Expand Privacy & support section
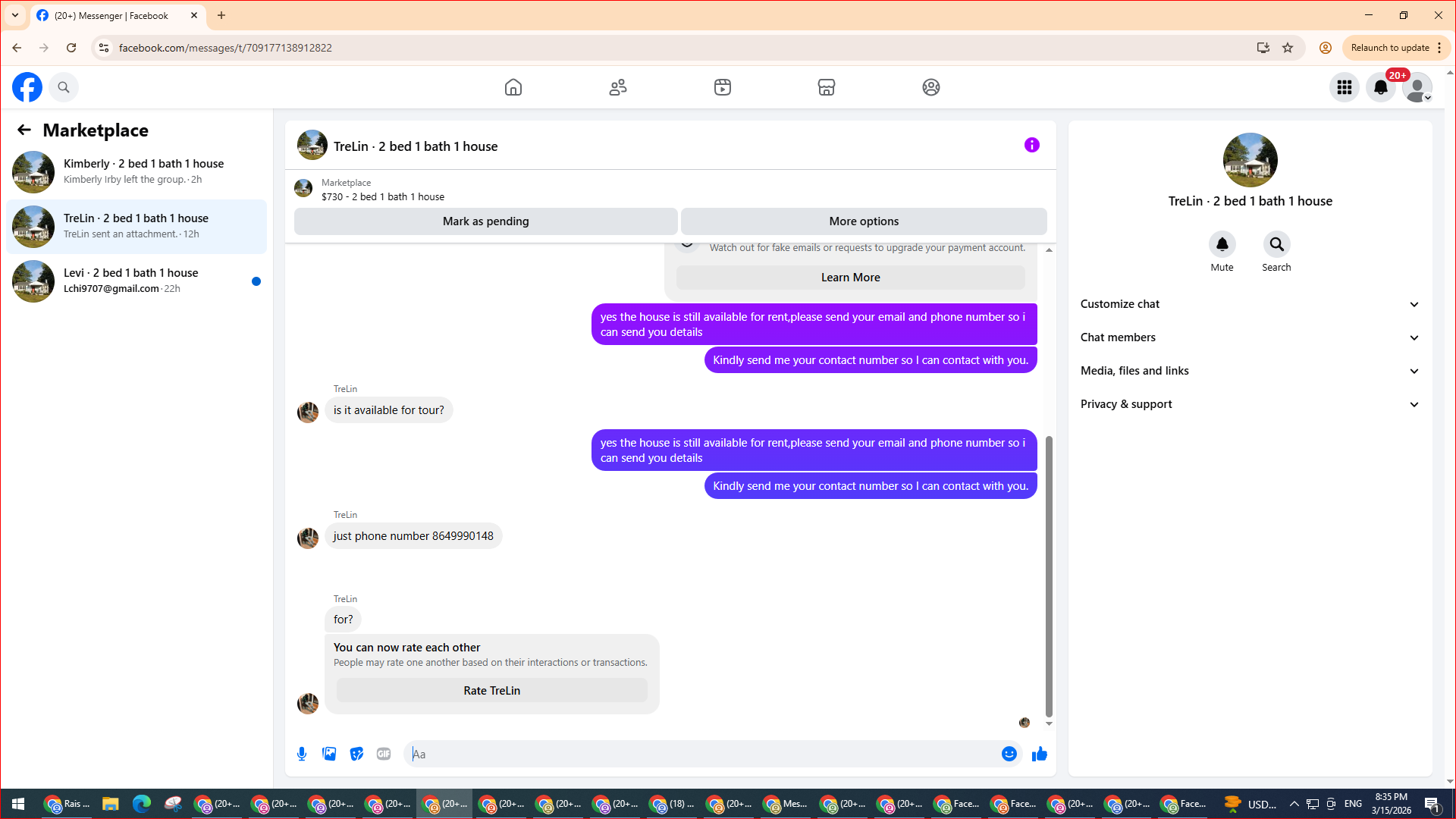Image resolution: width=1456 pixels, height=819 pixels. 1250,404
